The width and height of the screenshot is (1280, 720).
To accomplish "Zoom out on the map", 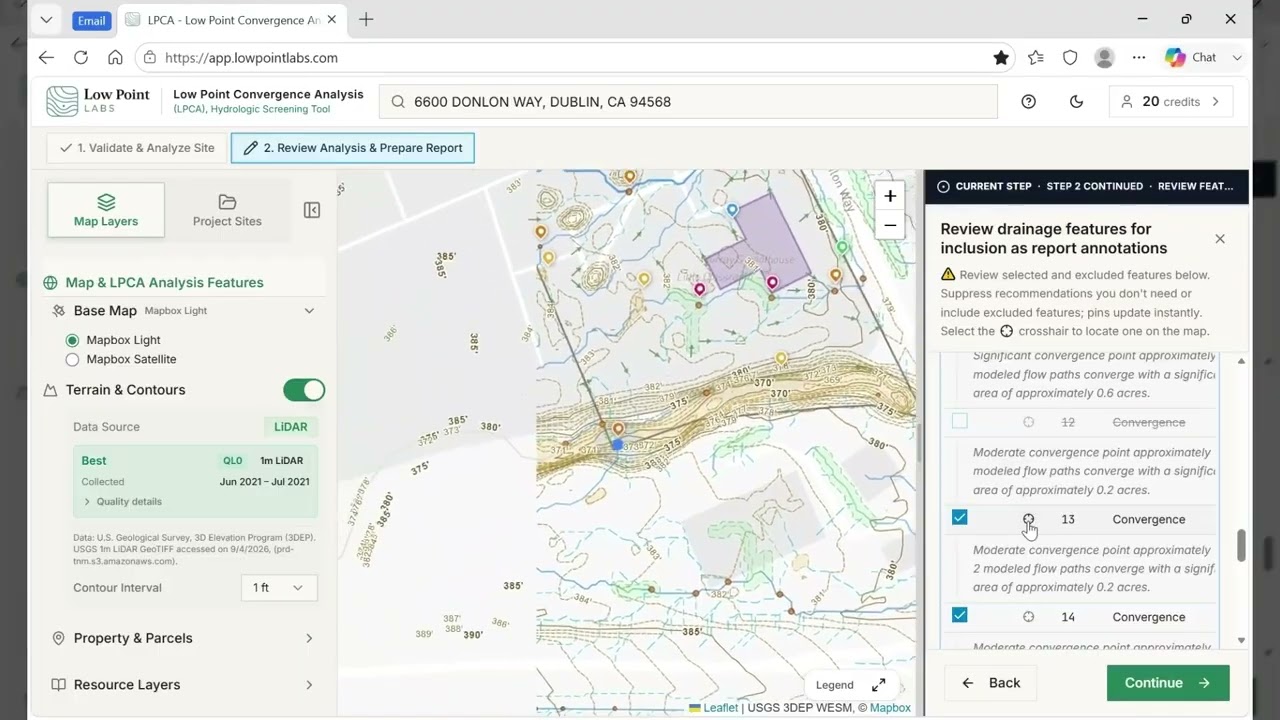I will point(890,225).
